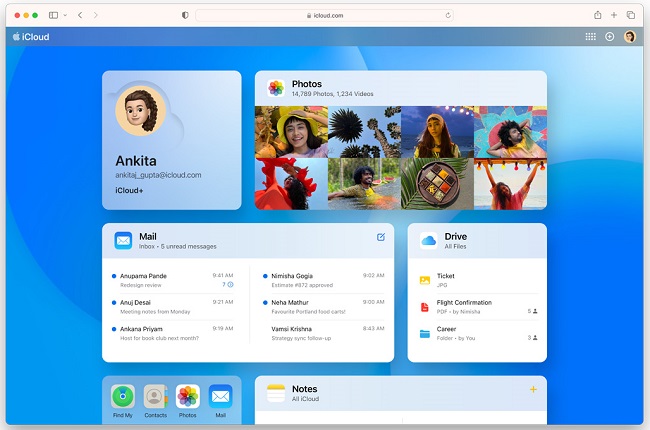Open photo of woman under string lights
Screen dimensions: 650x430
(x=437, y=132)
